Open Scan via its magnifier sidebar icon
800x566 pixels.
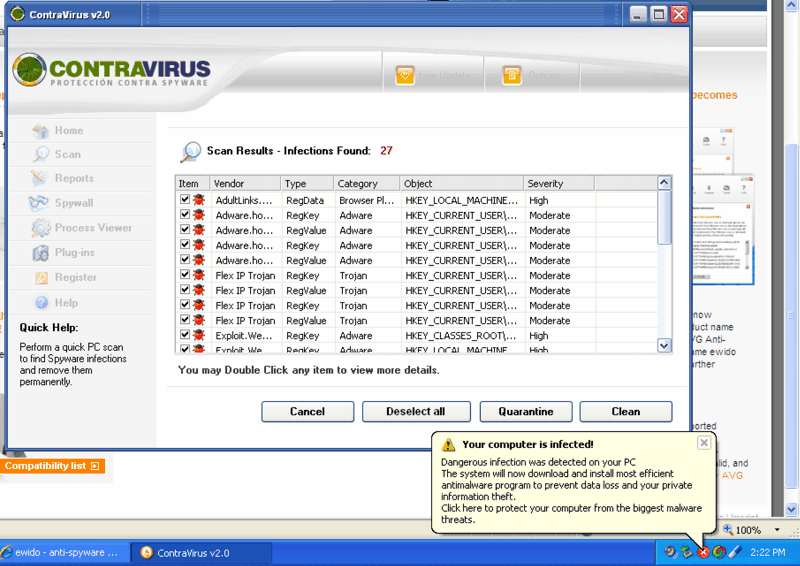(x=40, y=154)
